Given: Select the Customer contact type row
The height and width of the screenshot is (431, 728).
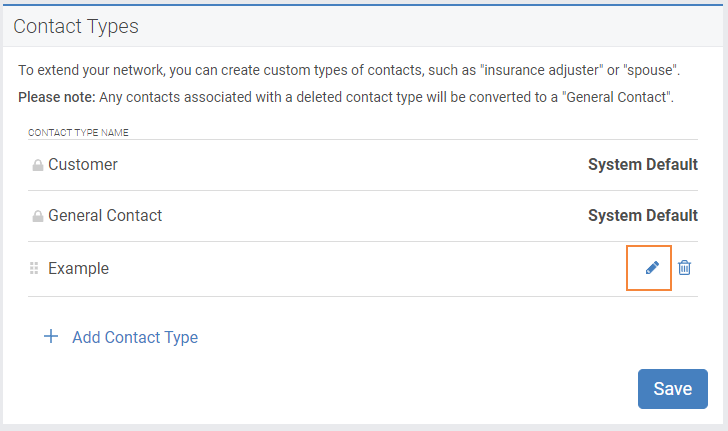Looking at the screenshot, I should 363,165.
